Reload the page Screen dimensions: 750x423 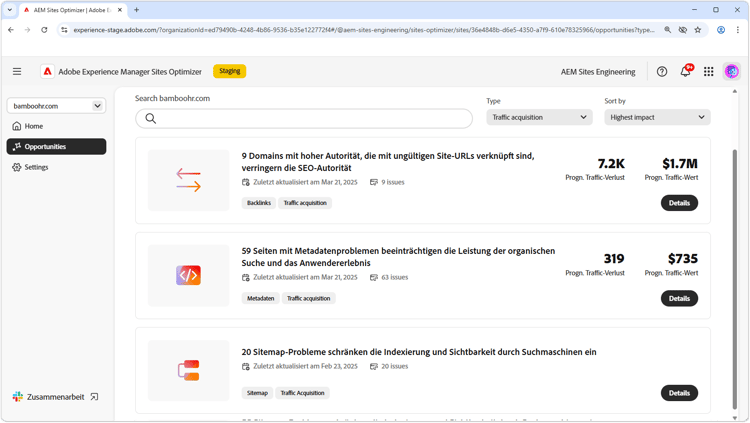coord(44,30)
